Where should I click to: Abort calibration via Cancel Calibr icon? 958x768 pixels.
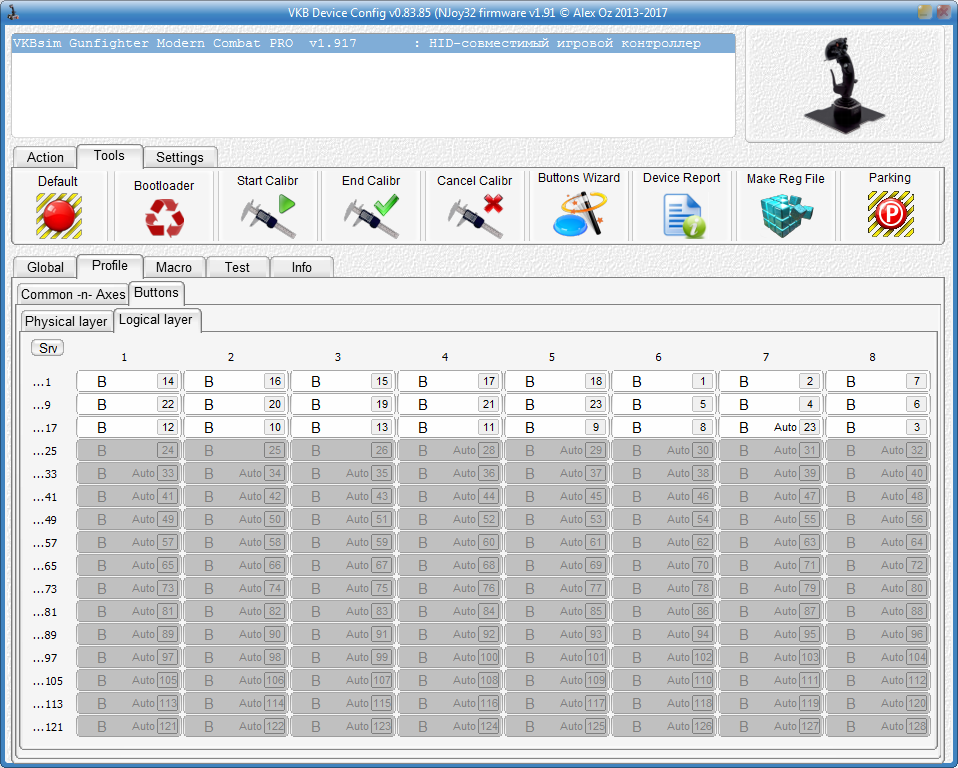[x=475, y=216]
